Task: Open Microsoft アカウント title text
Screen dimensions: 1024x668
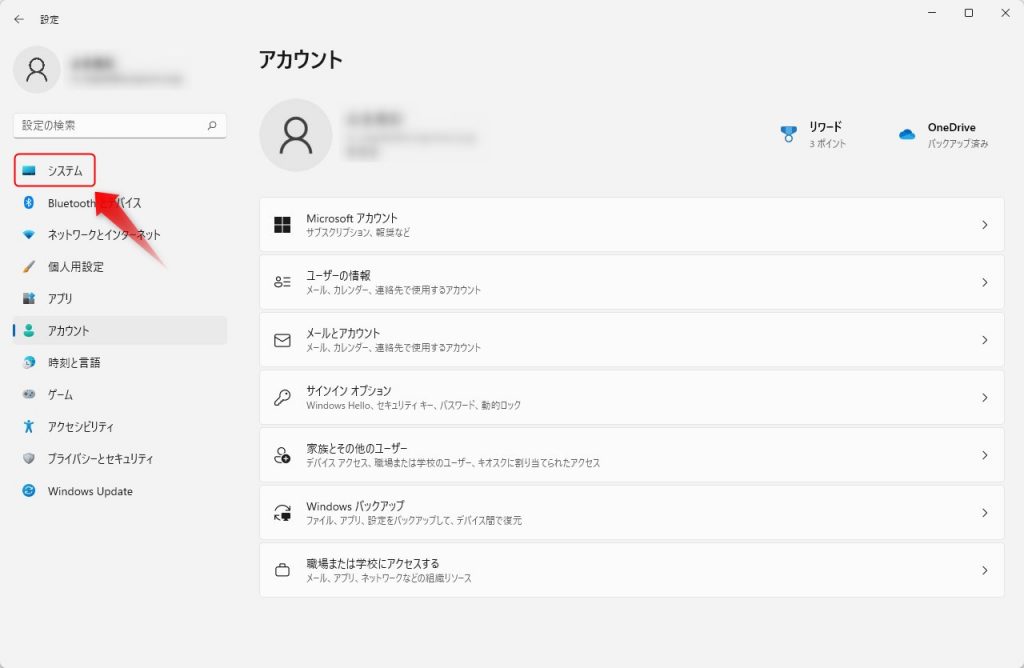Action: 351,218
